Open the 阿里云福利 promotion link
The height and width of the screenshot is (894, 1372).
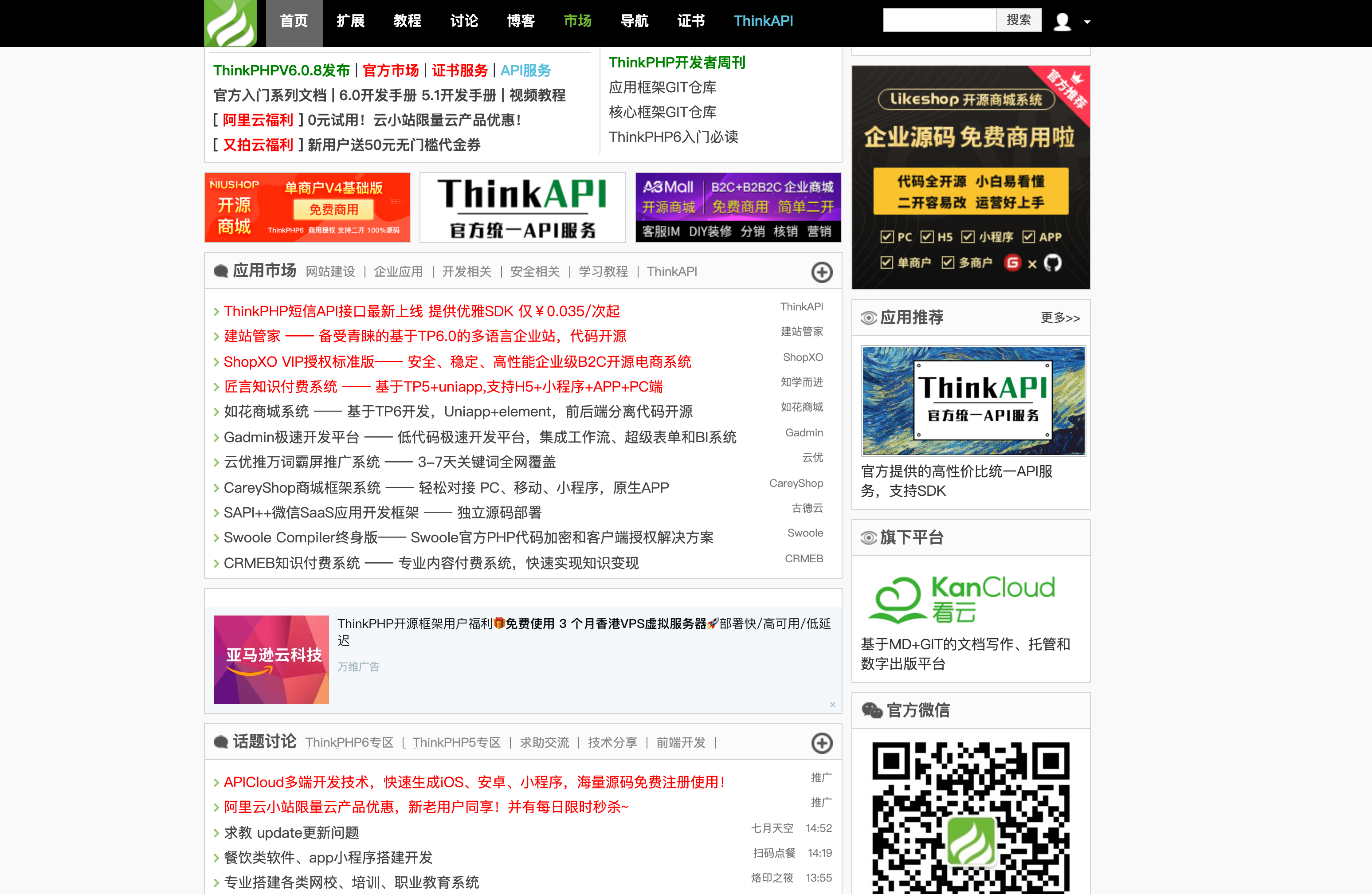(258, 120)
